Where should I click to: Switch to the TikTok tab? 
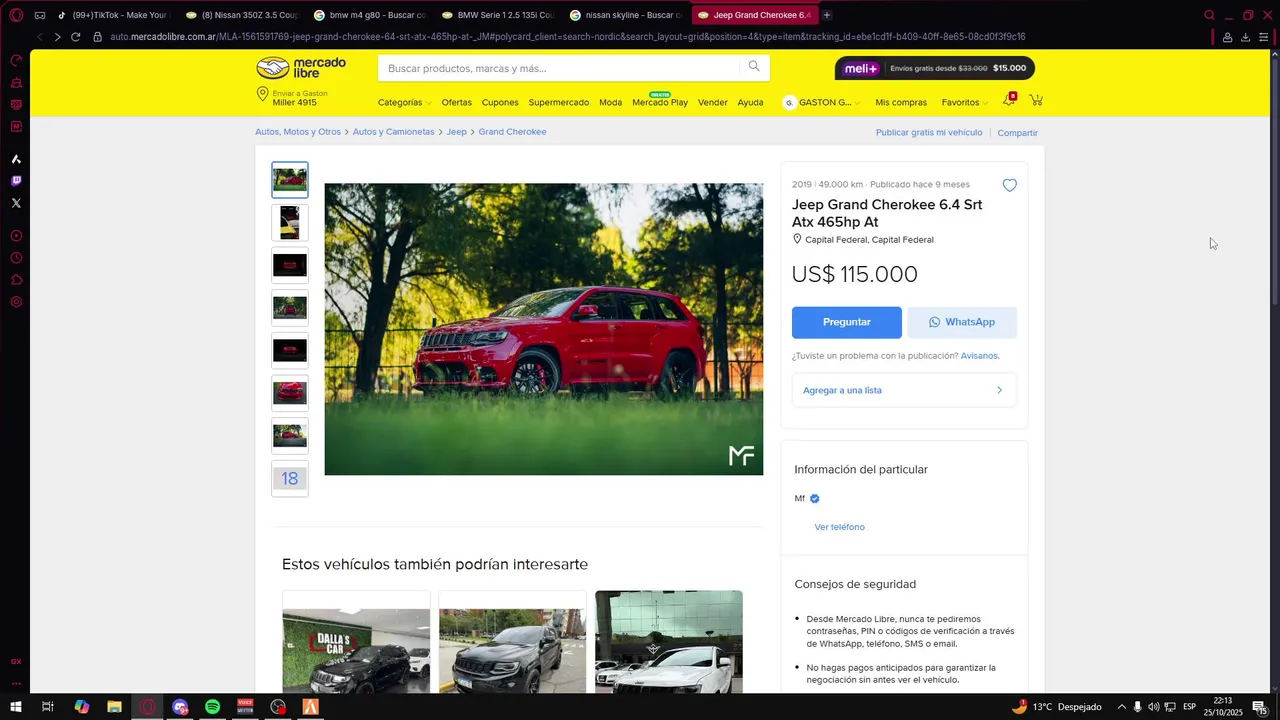point(113,15)
